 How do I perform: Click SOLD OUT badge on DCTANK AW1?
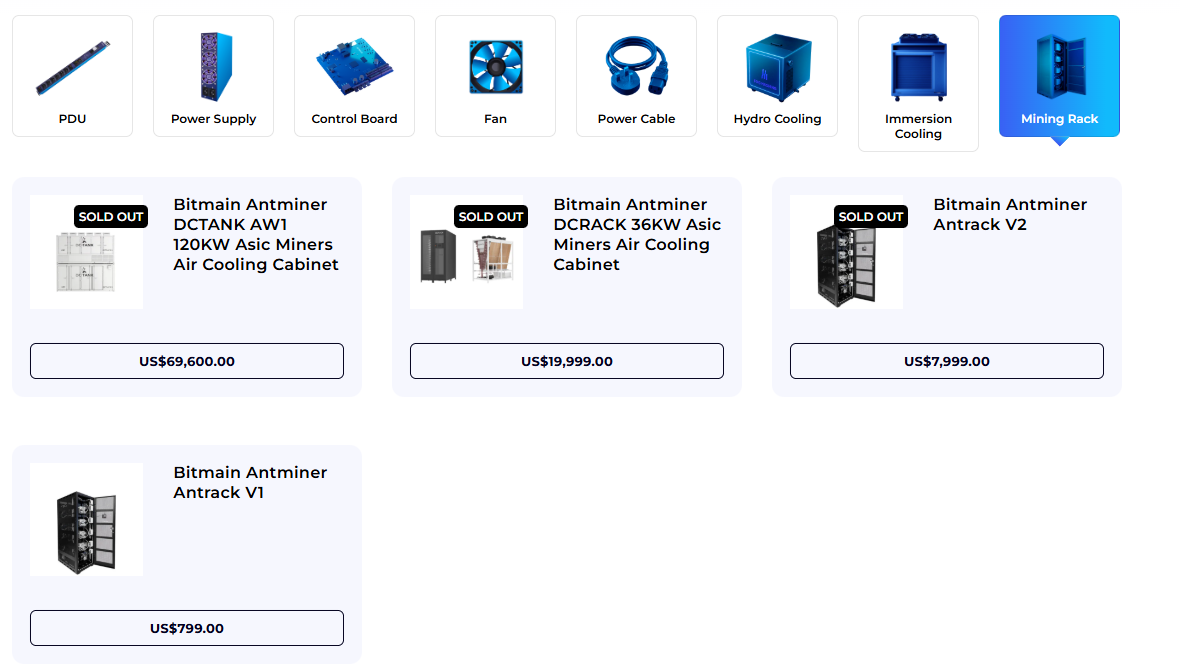(111, 217)
